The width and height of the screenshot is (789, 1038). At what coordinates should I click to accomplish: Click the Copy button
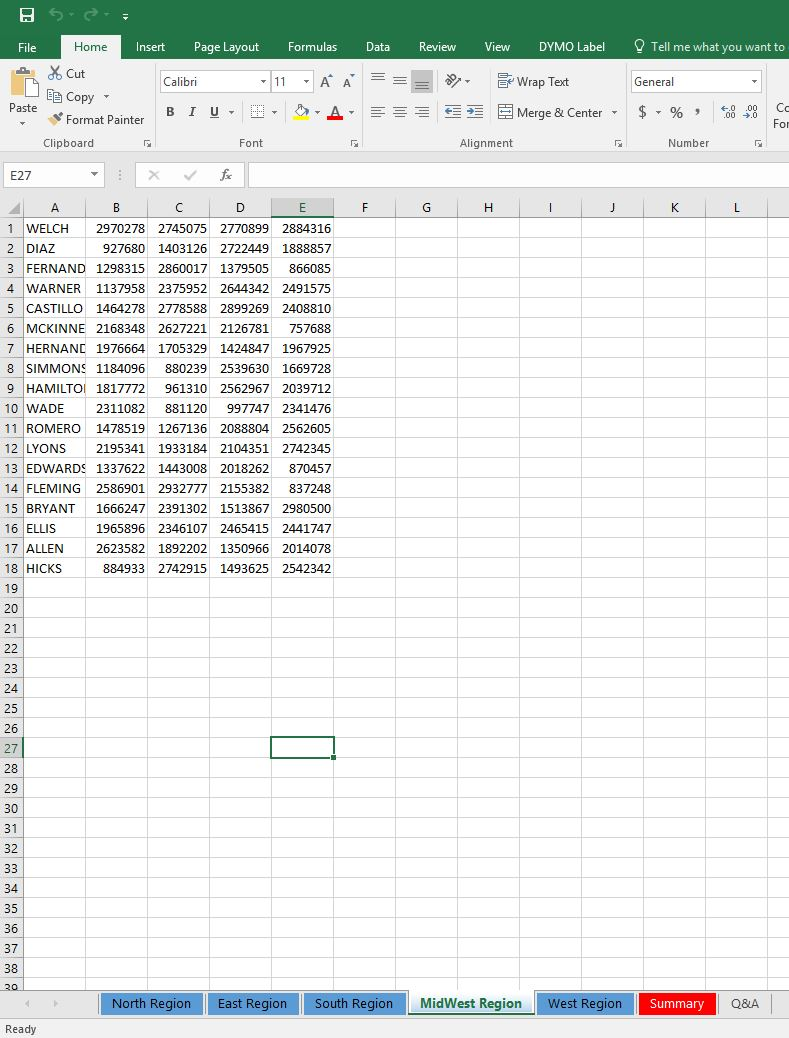pos(71,97)
